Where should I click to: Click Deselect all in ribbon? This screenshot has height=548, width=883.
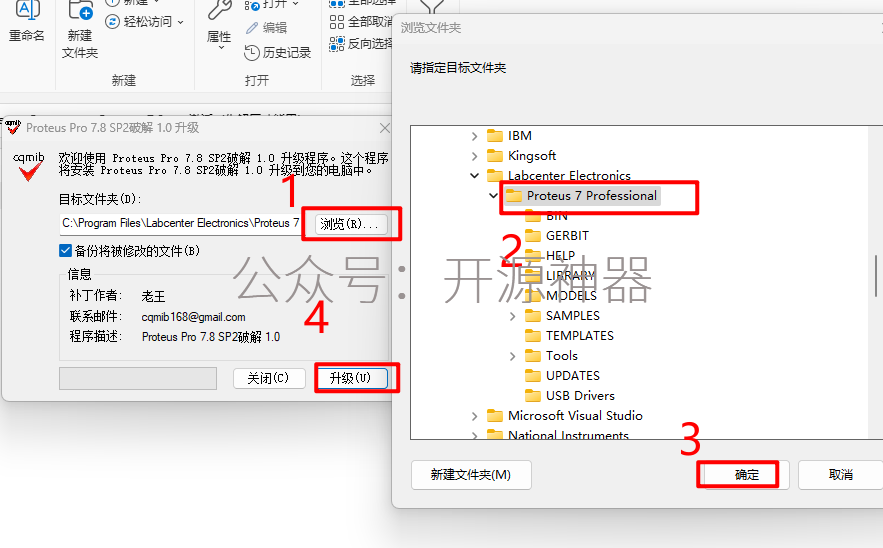coord(360,21)
